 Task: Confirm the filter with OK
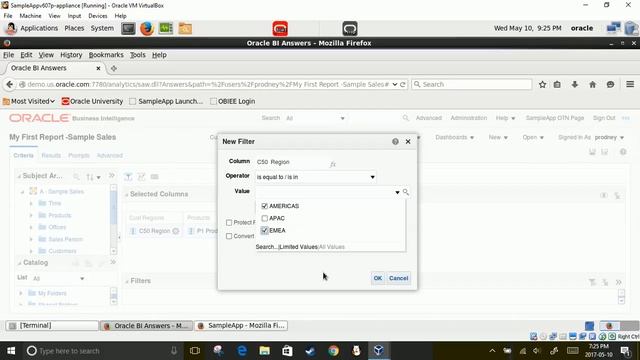coord(378,278)
